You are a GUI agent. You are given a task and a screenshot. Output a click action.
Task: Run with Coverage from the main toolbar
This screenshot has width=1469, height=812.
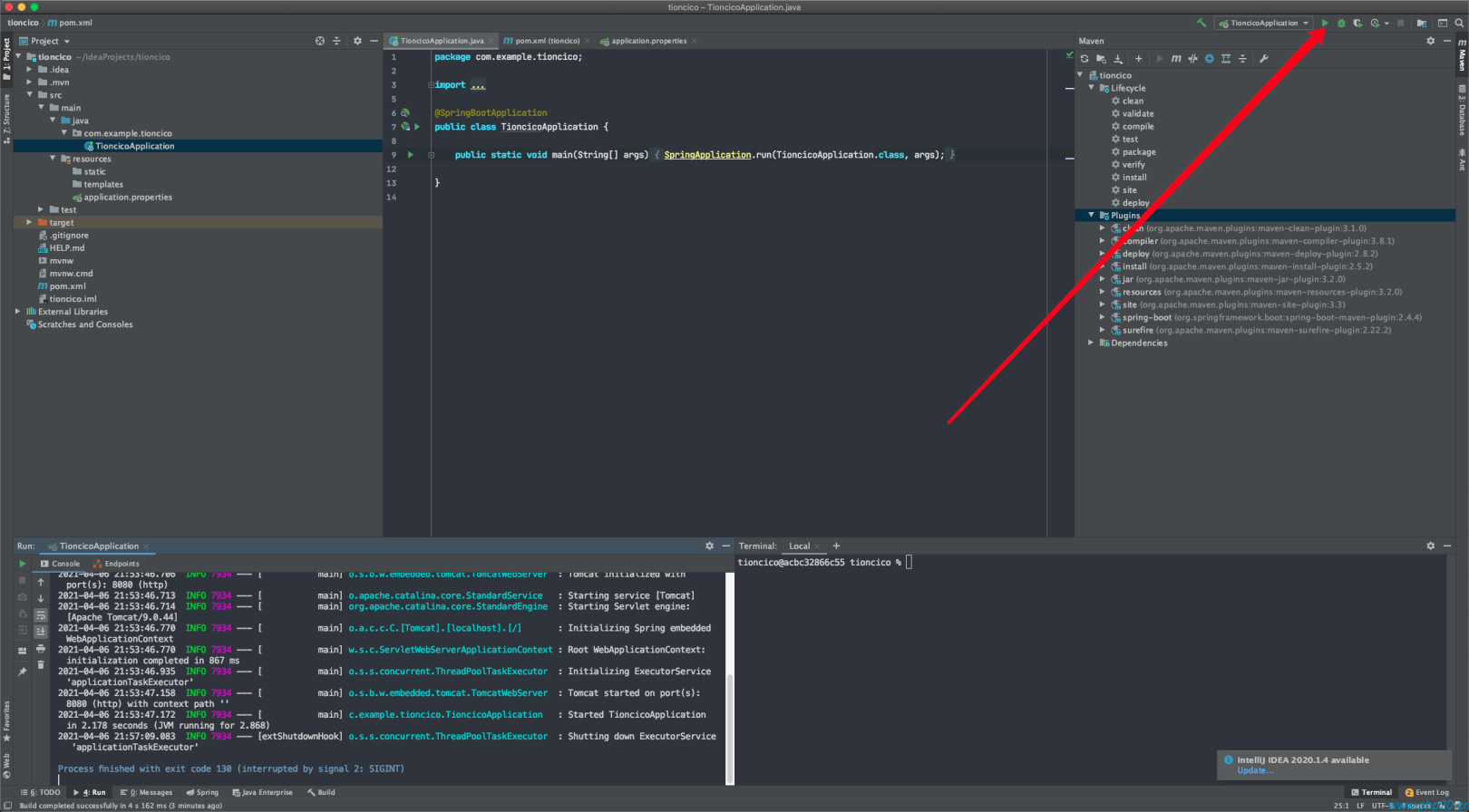click(1357, 23)
